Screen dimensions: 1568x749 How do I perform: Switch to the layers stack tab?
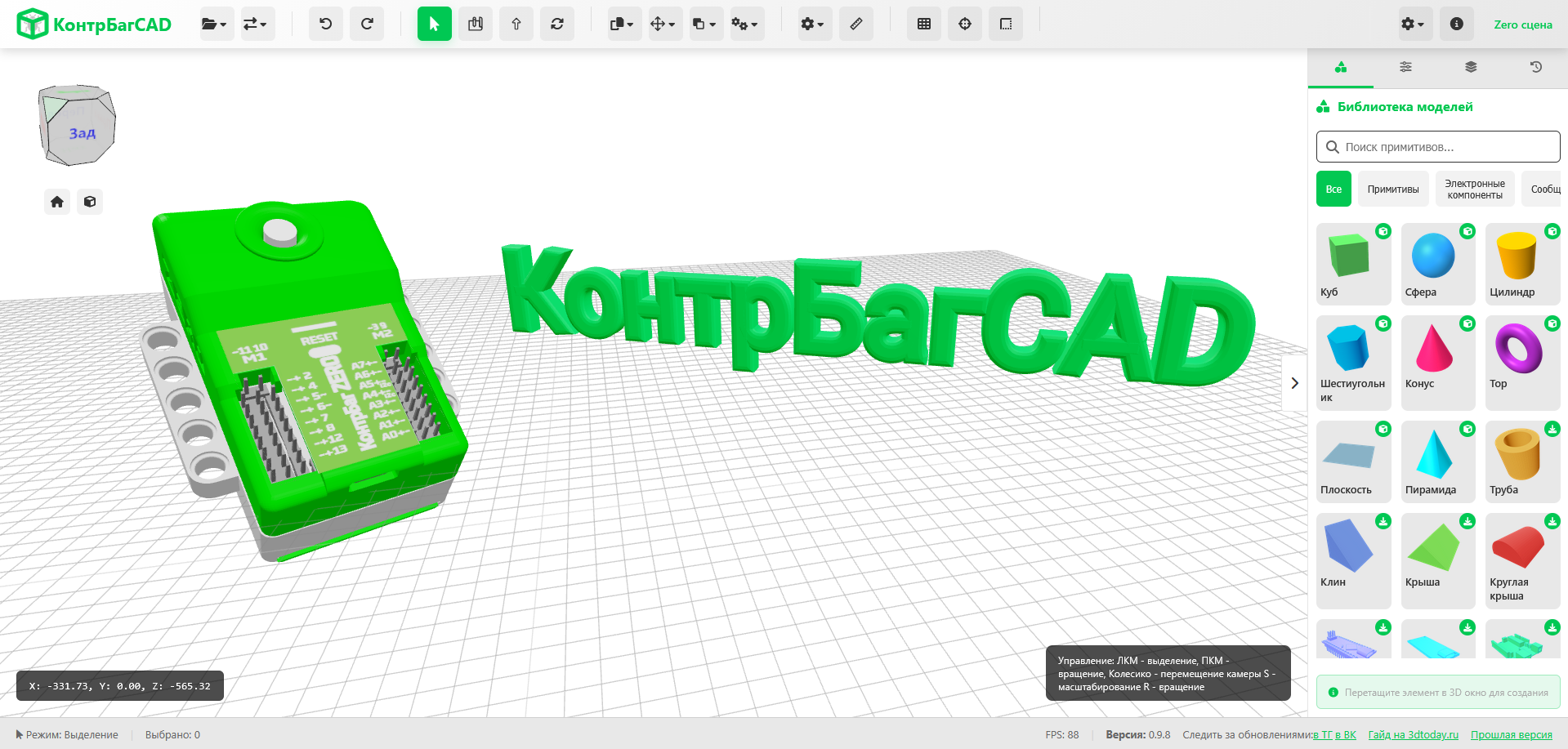[1470, 67]
